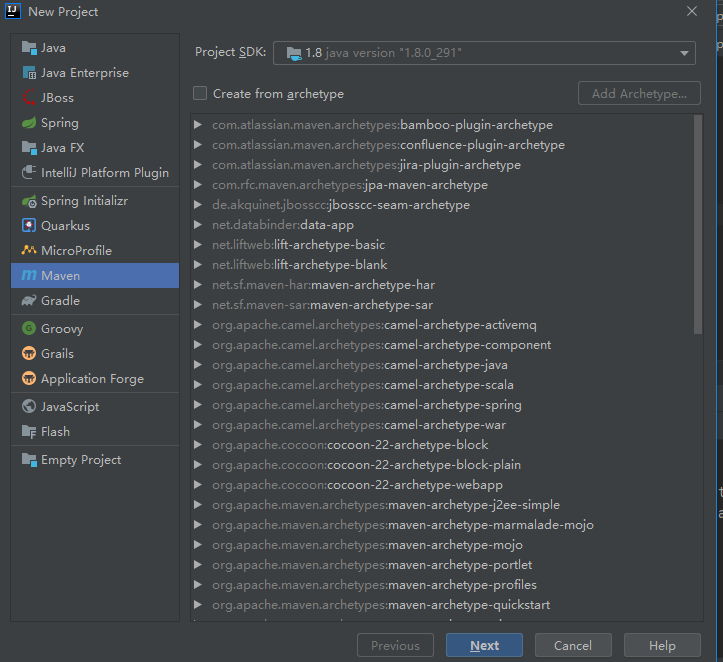Select maven-archetype-portlet row

pos(443,565)
